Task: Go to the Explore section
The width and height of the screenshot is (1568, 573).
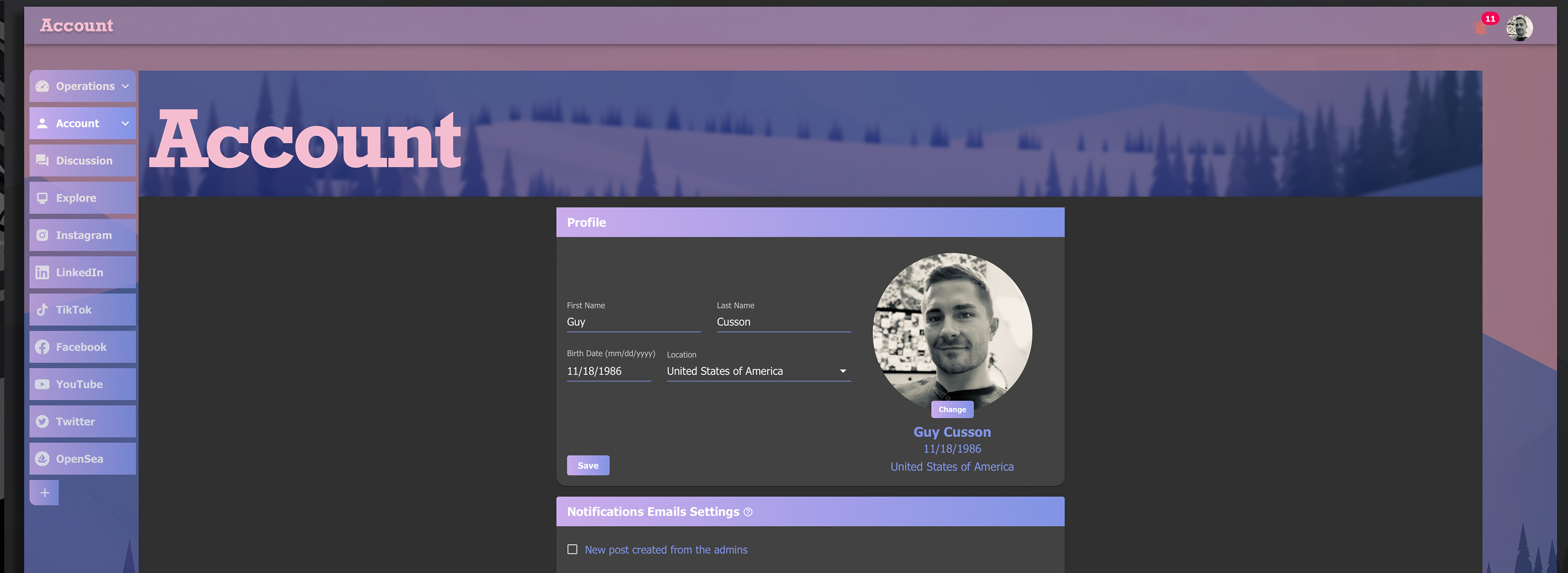Action: [76, 198]
